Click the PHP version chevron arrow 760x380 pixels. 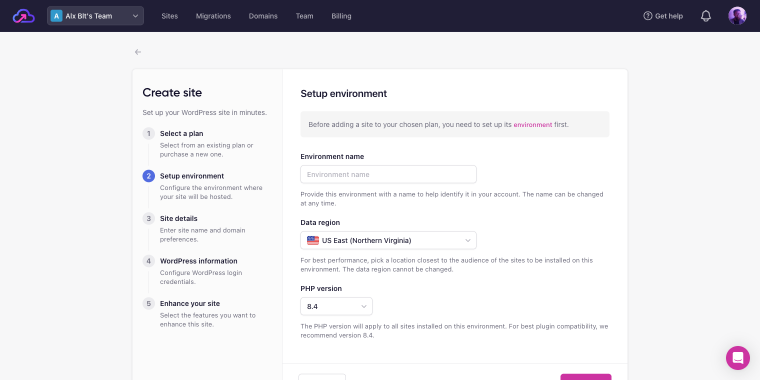[x=364, y=306]
